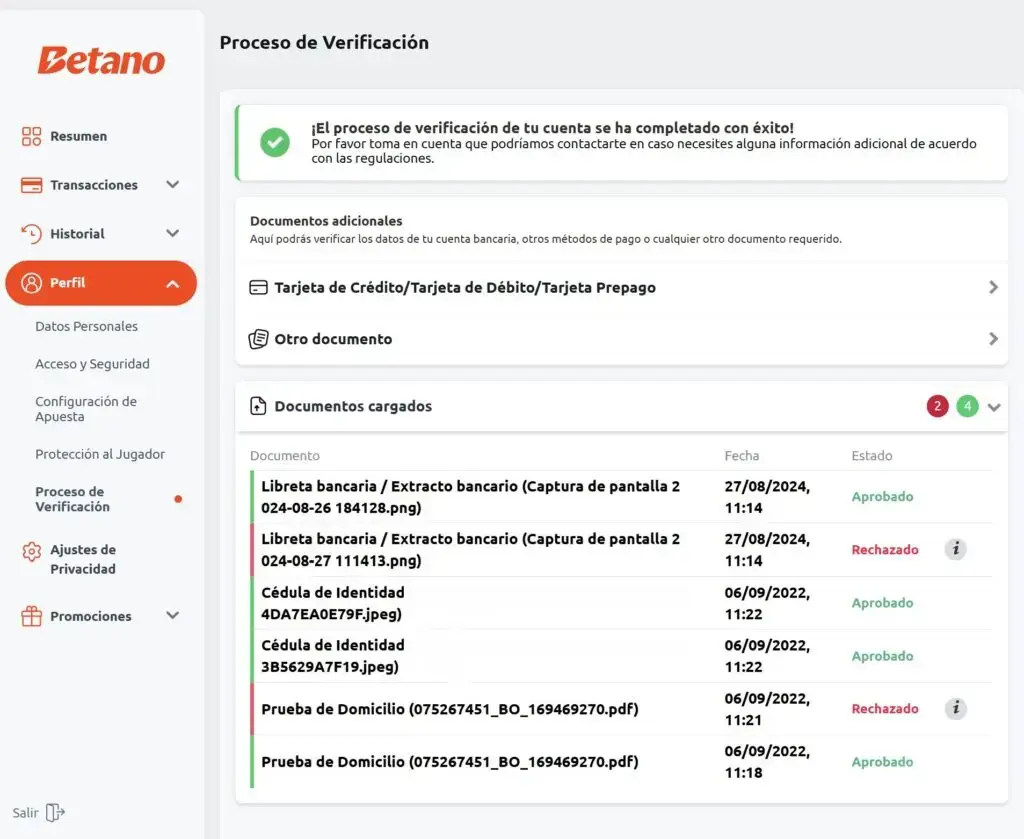Viewport: 1024px width, 839px height.
Task: Open Acceso y Seguridad page
Action: click(92, 364)
